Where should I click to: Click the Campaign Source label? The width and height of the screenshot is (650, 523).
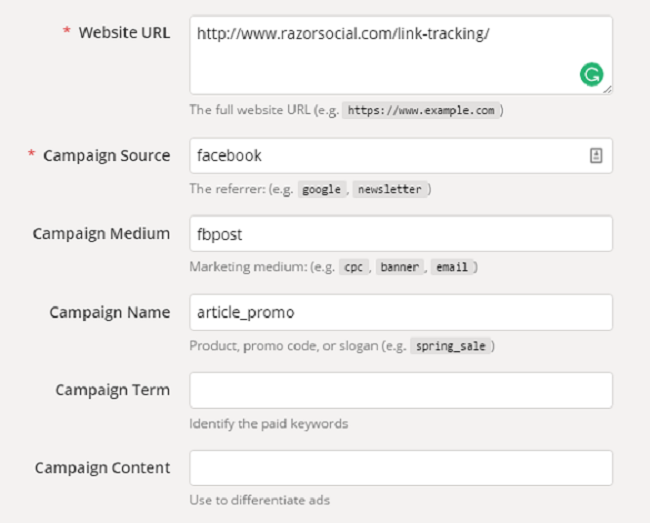[106, 156]
